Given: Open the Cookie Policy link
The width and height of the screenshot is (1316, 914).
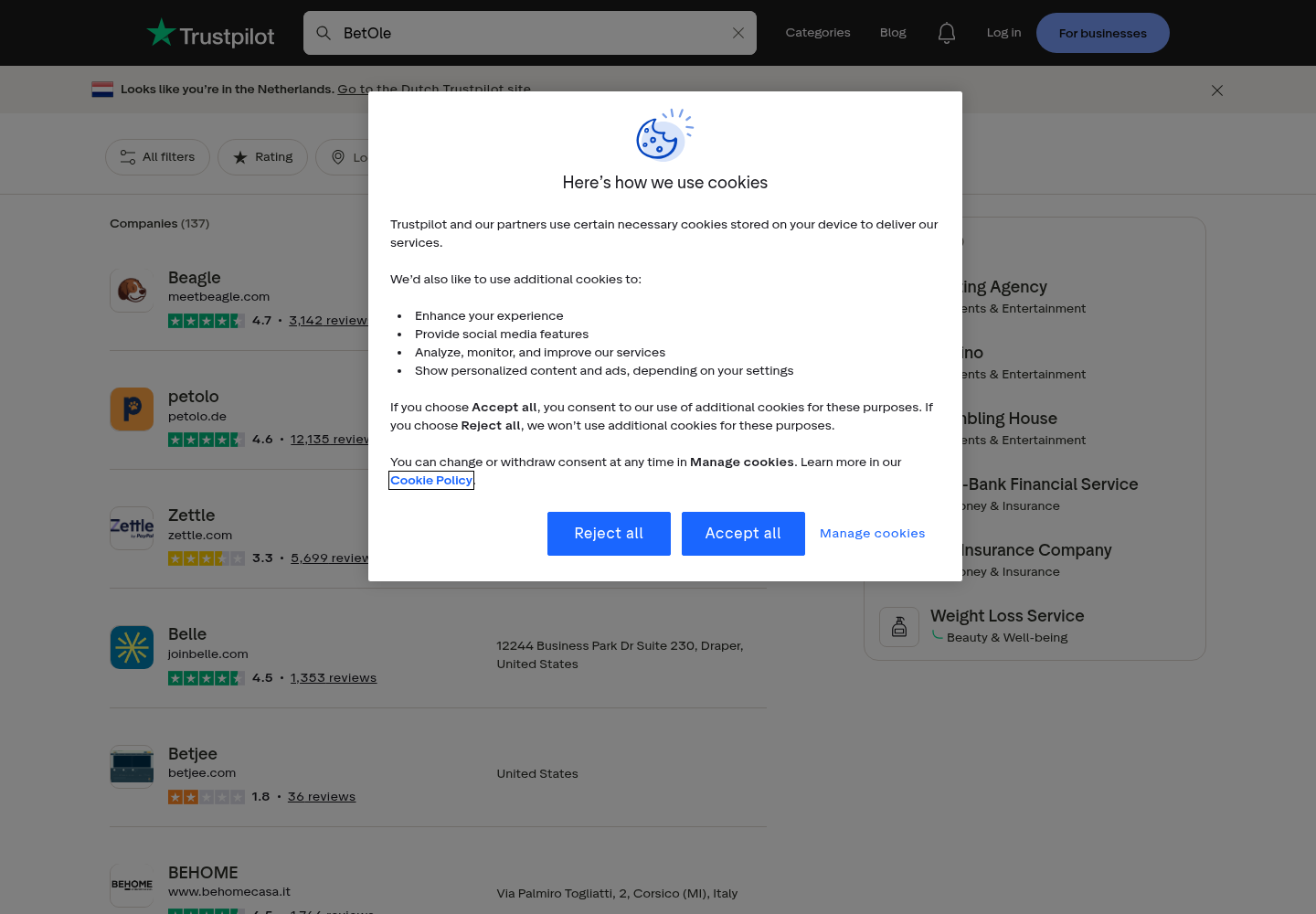Looking at the screenshot, I should point(431,481).
